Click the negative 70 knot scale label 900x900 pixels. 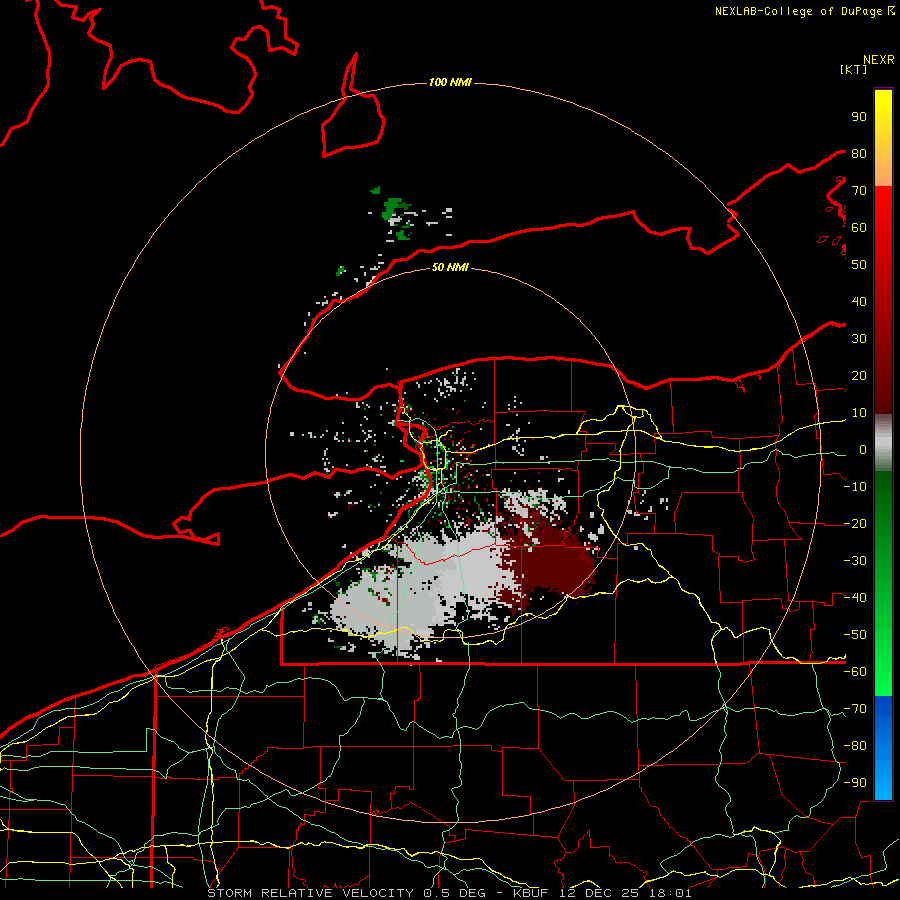click(855, 709)
